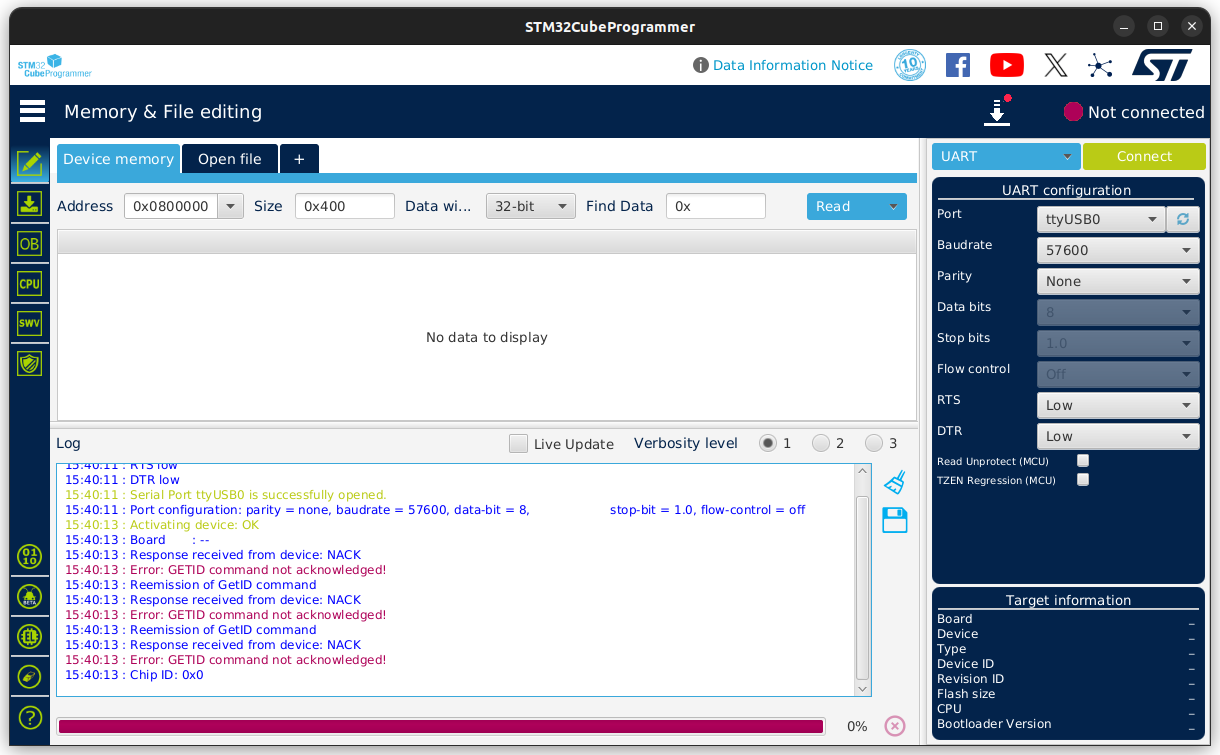1220x755 pixels.
Task: Switch to the Device memory tab
Action: tap(118, 159)
